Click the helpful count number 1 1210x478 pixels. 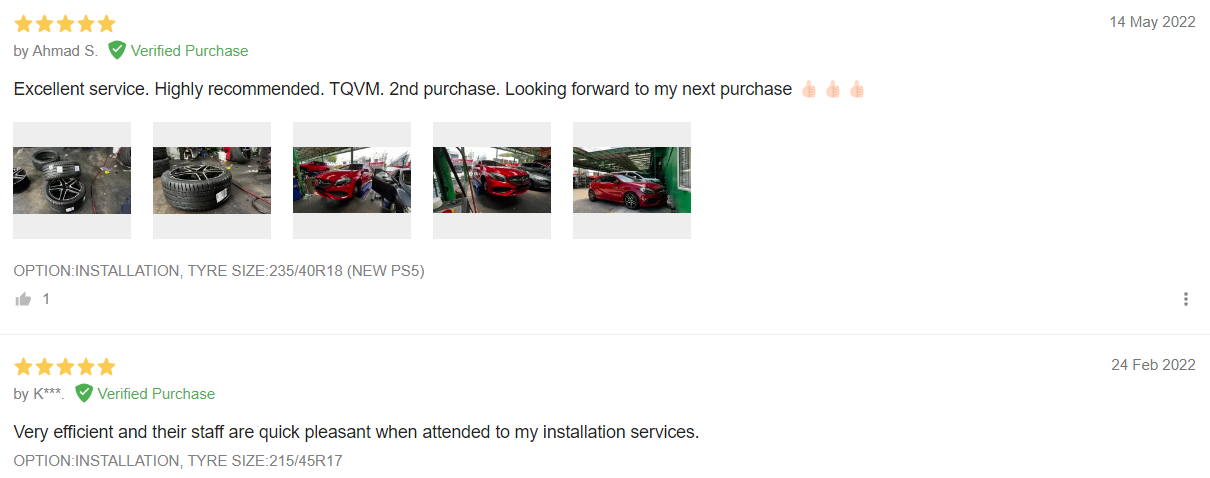point(46,299)
